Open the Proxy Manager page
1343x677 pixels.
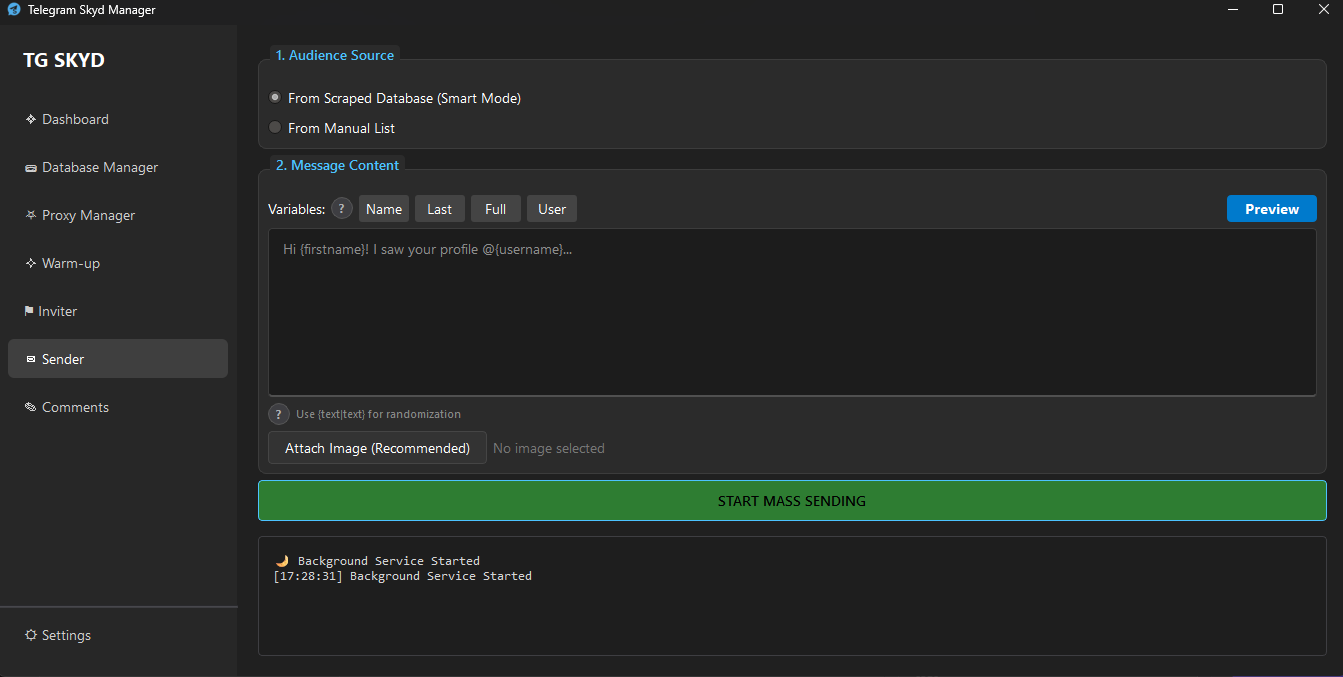88,215
